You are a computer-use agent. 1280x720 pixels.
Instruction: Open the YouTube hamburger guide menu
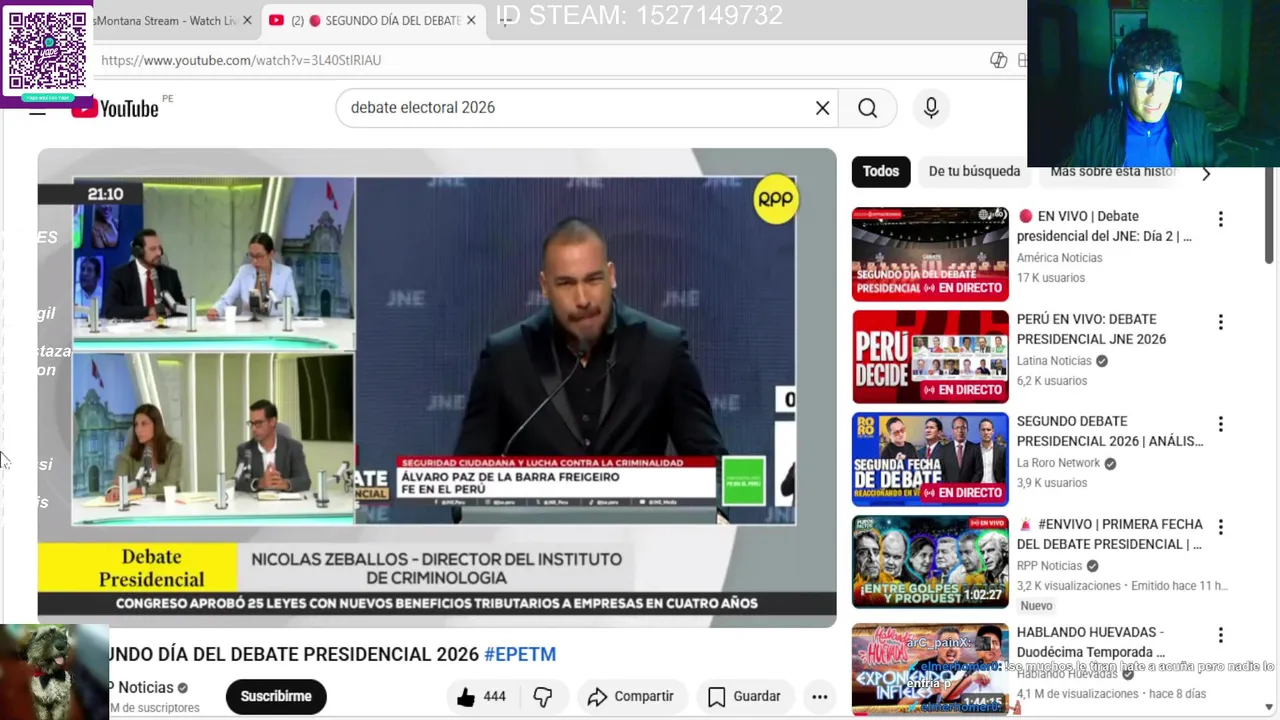[x=37, y=109]
